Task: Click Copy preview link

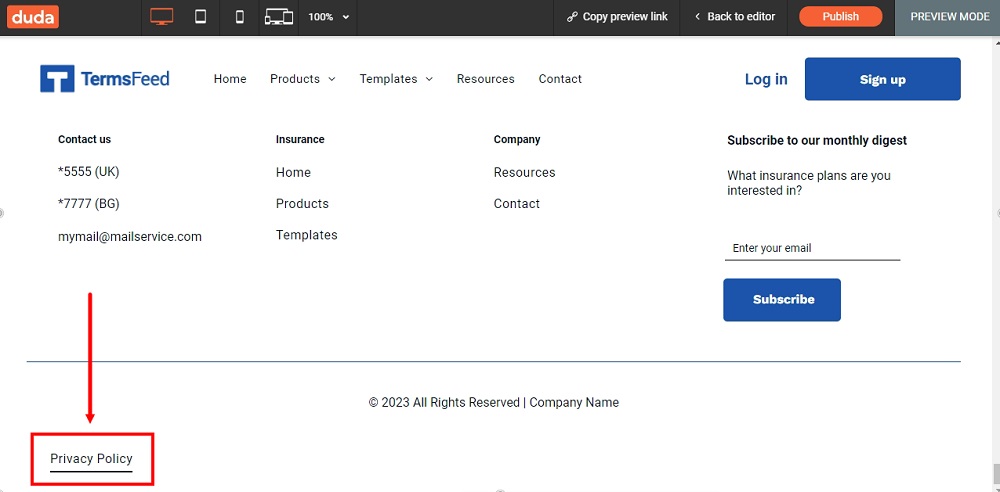Action: (617, 17)
